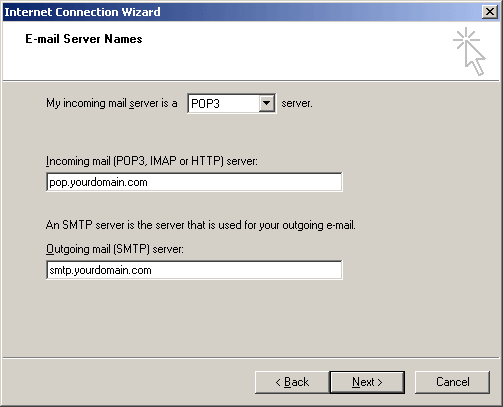This screenshot has width=503, height=407.
Task: Open the POP3 server type dropdown arrow
Action: (266, 103)
